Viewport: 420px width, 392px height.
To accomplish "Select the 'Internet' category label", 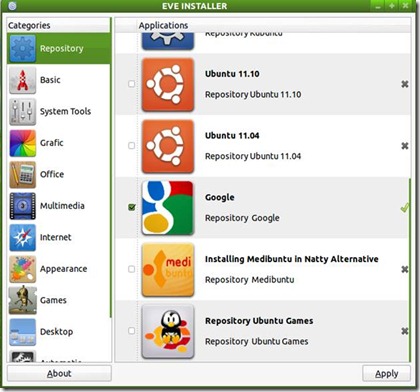I will point(55,237).
